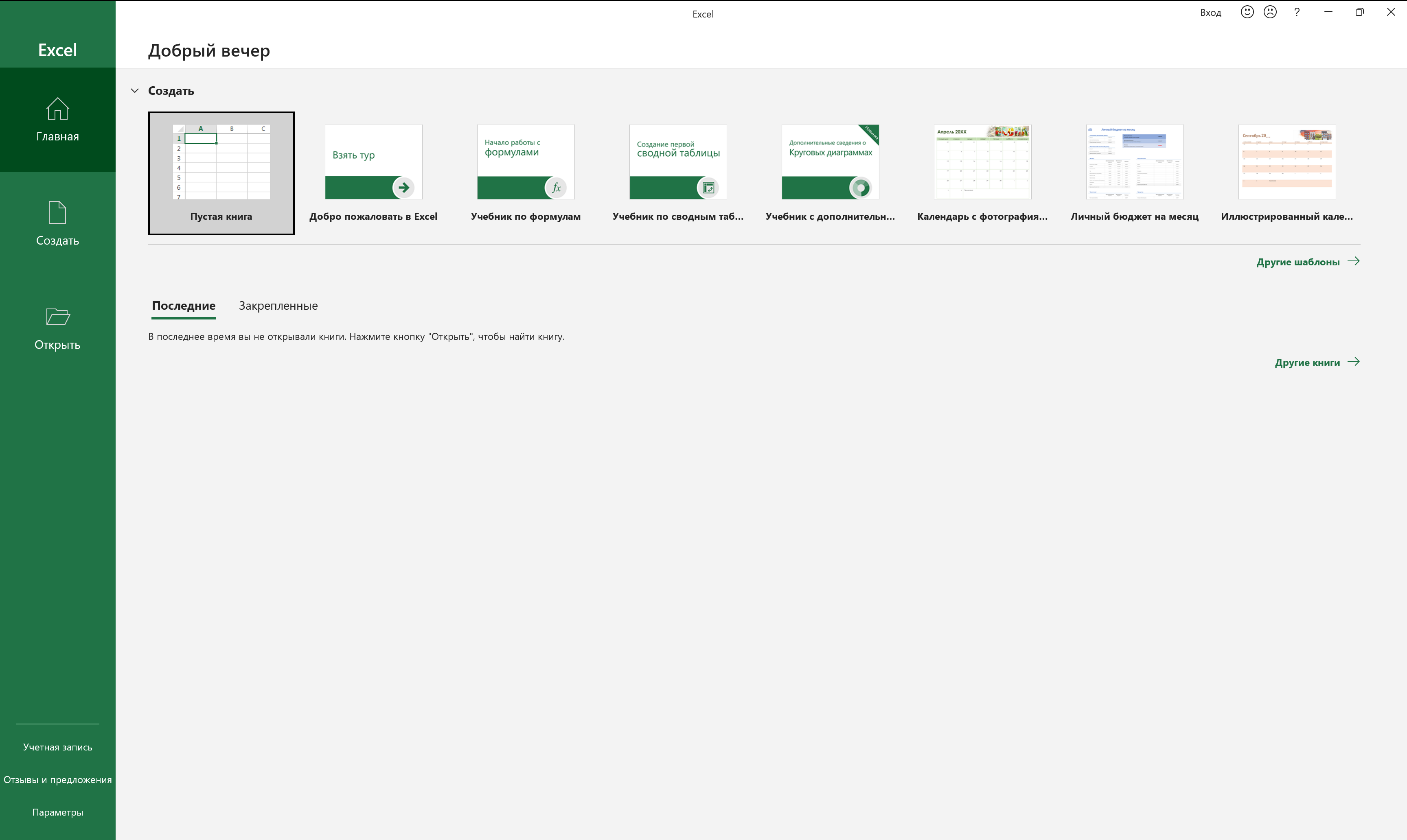
Task: Restore down the Excel window
Action: [x=1359, y=12]
